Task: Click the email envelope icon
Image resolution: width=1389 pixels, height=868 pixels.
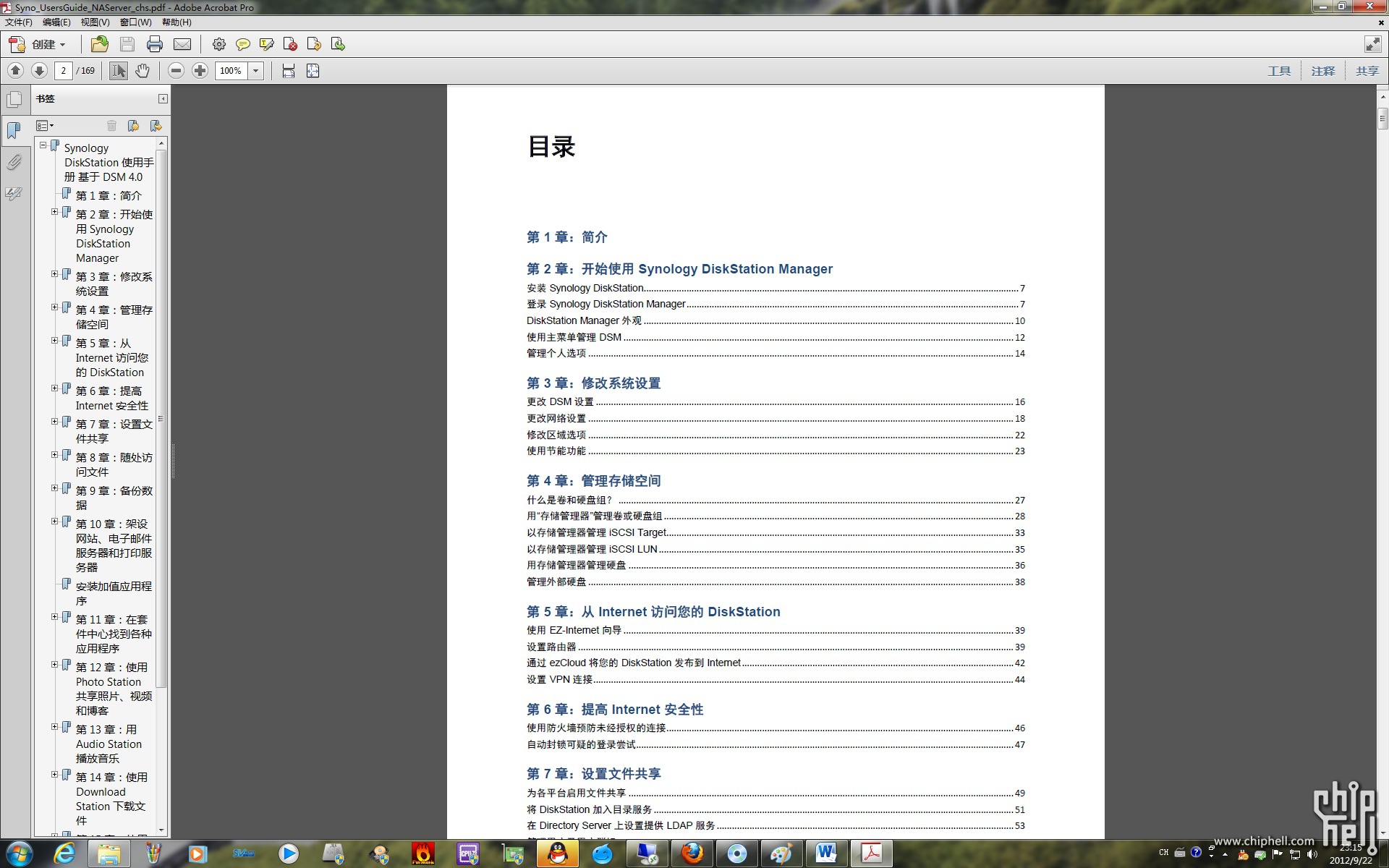Action: coord(182,45)
